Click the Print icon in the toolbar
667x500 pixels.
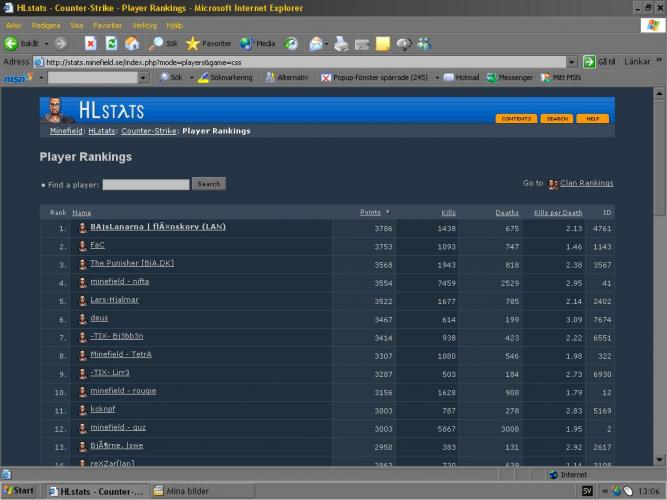341,44
